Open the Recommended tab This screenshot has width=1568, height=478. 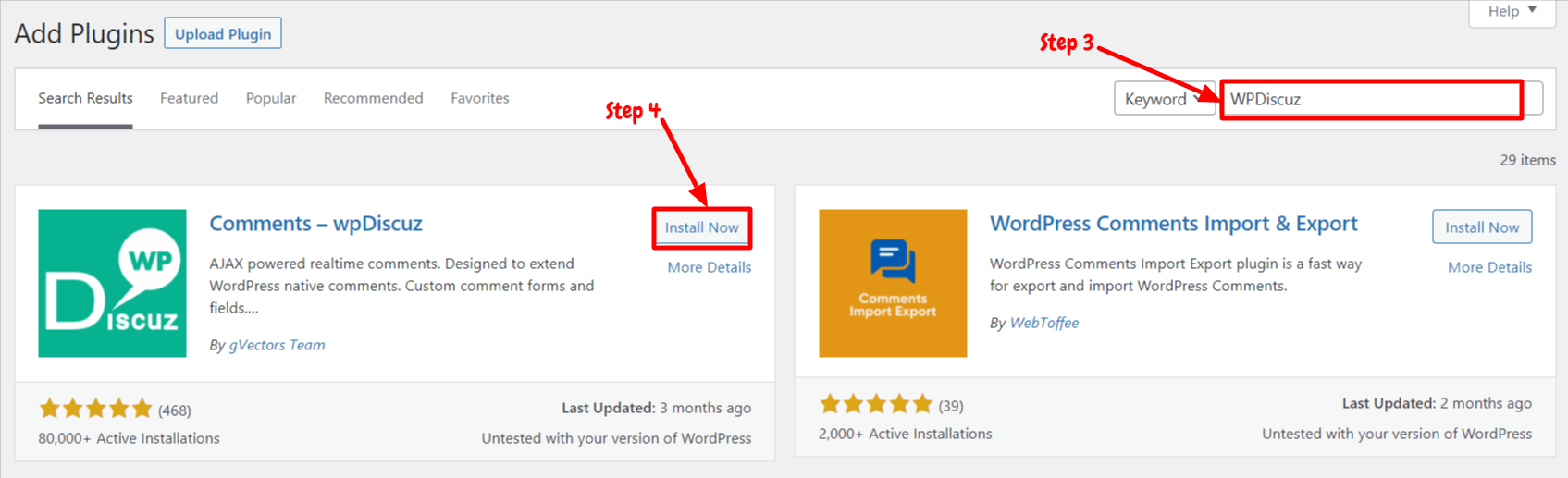(x=373, y=98)
